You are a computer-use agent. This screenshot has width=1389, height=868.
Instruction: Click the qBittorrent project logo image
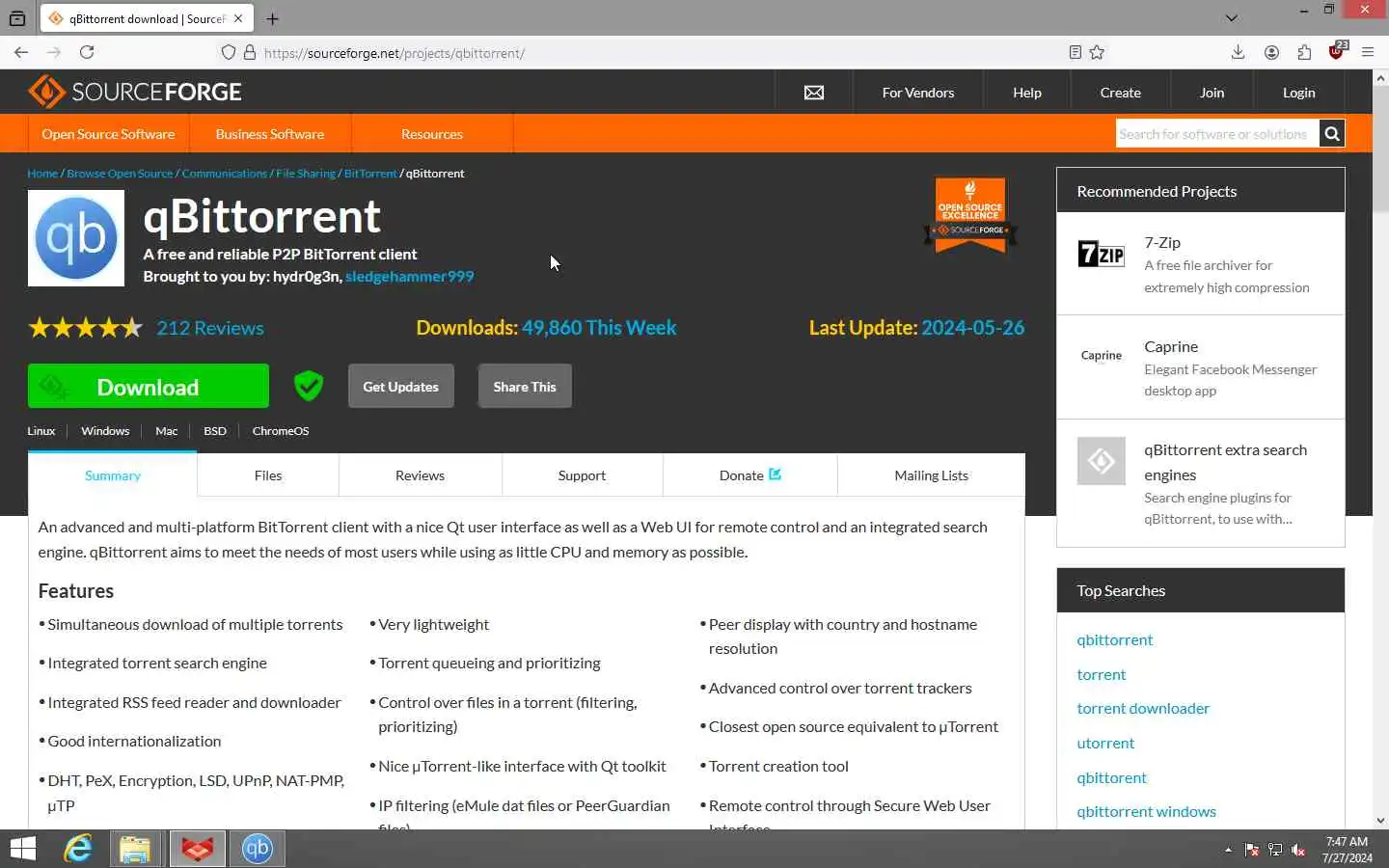tap(76, 238)
